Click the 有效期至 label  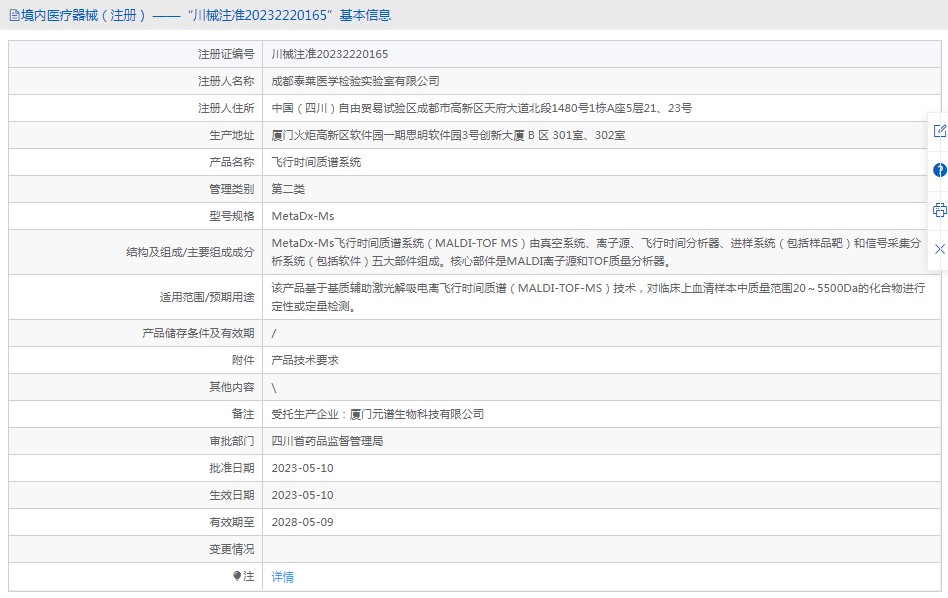pos(232,522)
